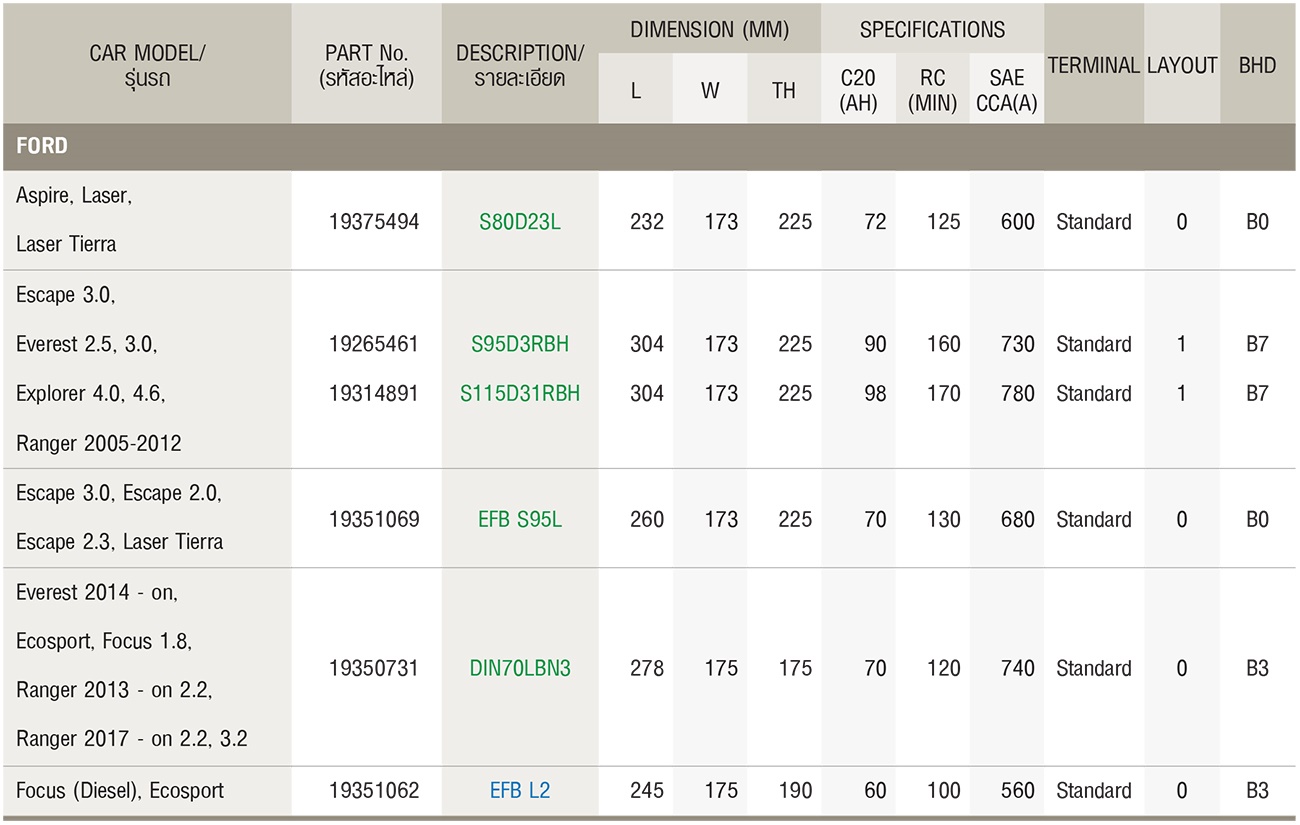Click CCA value 560 in EFB L2 row
Viewport: 1300px width, 825px height.
click(1018, 791)
